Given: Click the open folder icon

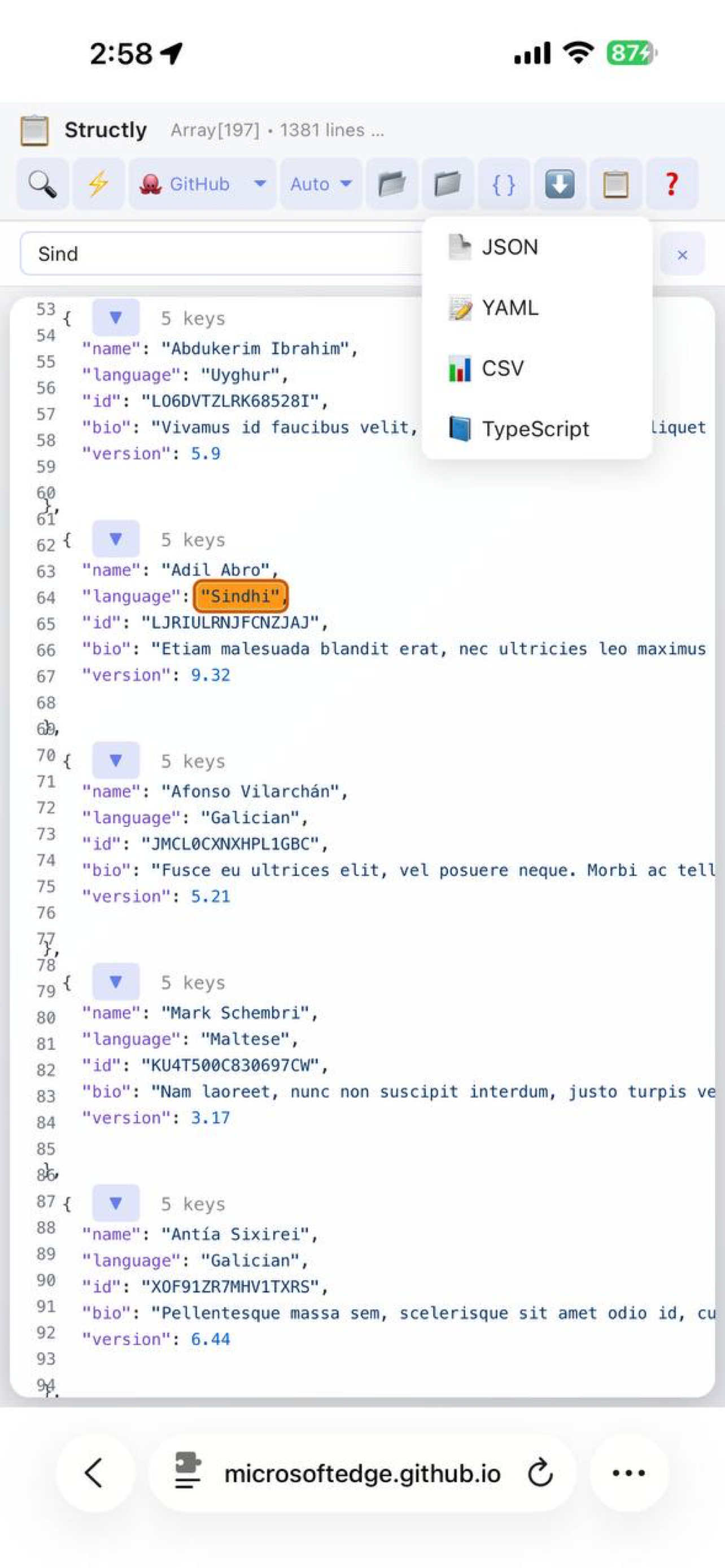Looking at the screenshot, I should tap(391, 184).
